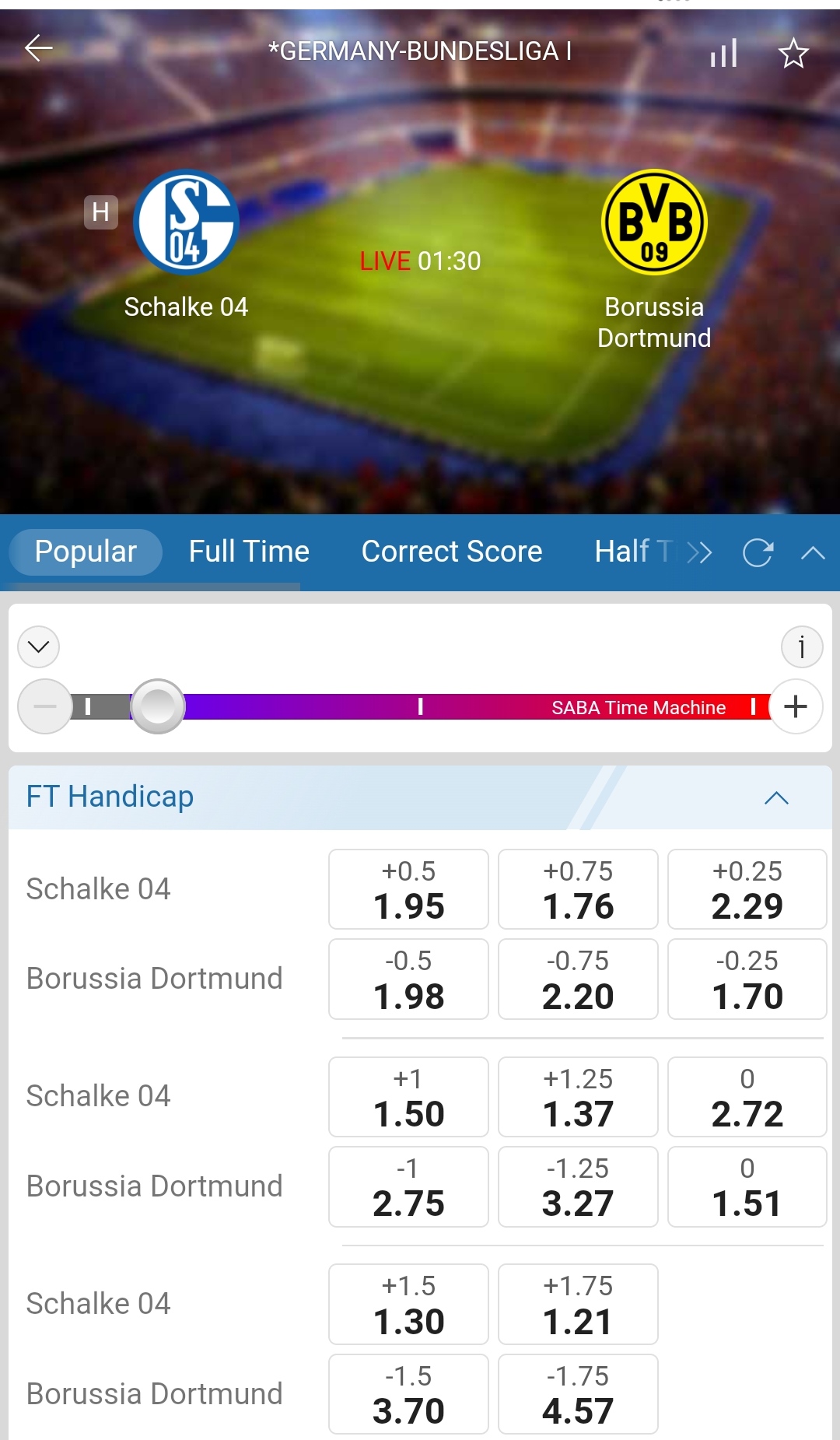Open Time Machine info icon
This screenshot has width=840, height=1440.
[x=802, y=646]
